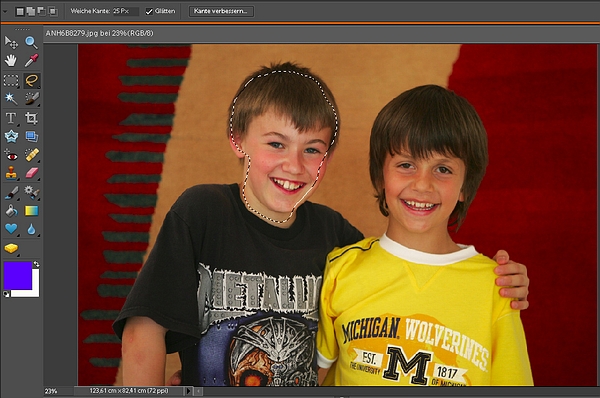Pick the Hand tool
This screenshot has width=600, height=398.
click(x=11, y=60)
